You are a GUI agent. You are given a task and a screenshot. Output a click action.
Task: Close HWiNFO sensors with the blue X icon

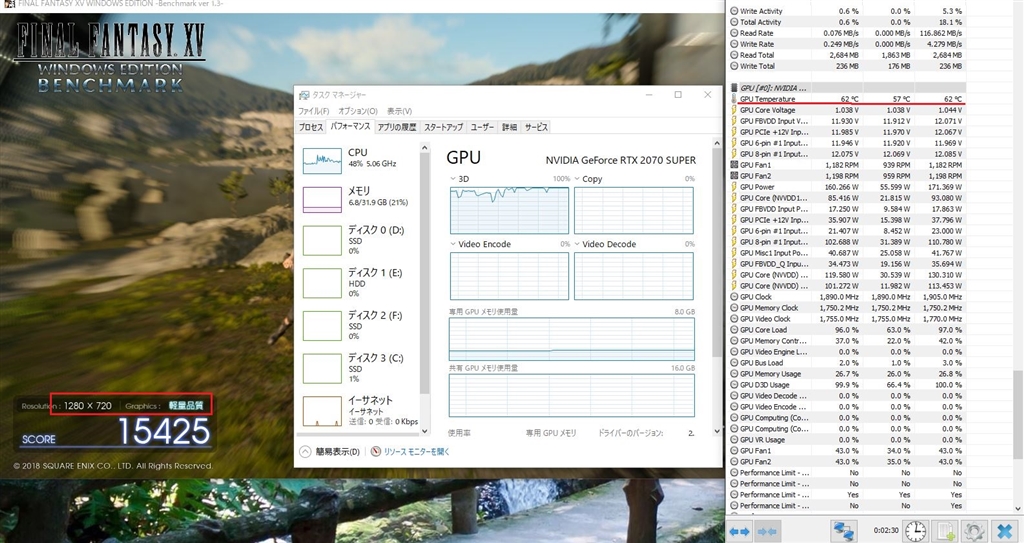click(1004, 531)
